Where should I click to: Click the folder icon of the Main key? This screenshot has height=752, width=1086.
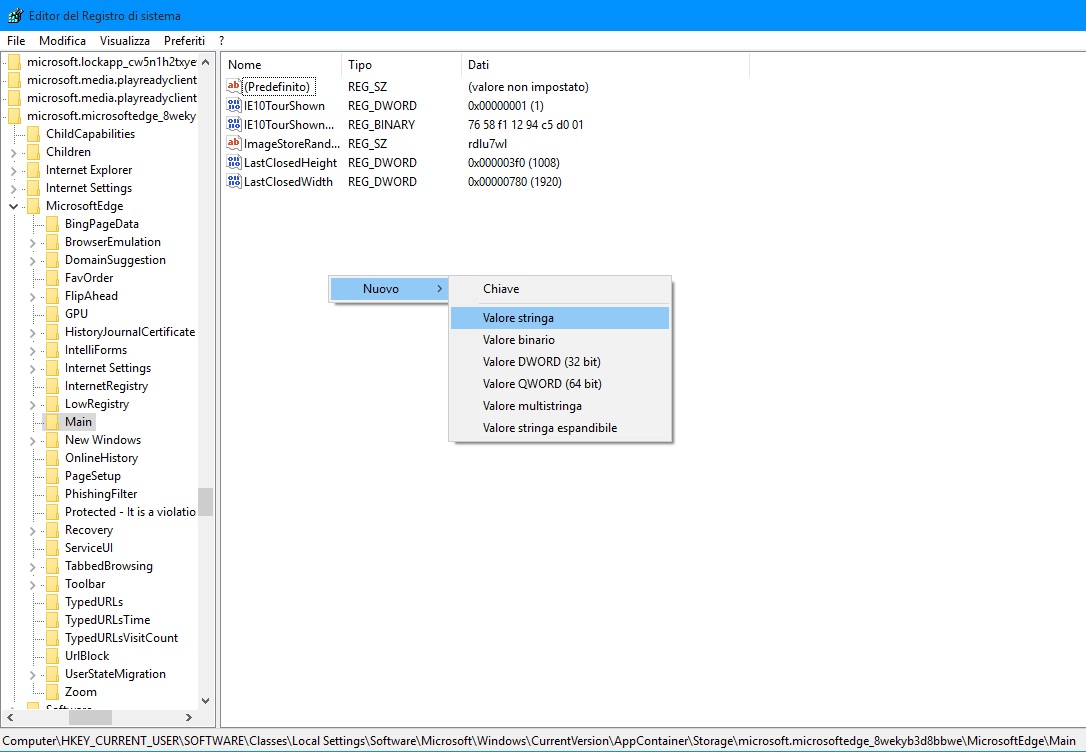click(52, 422)
